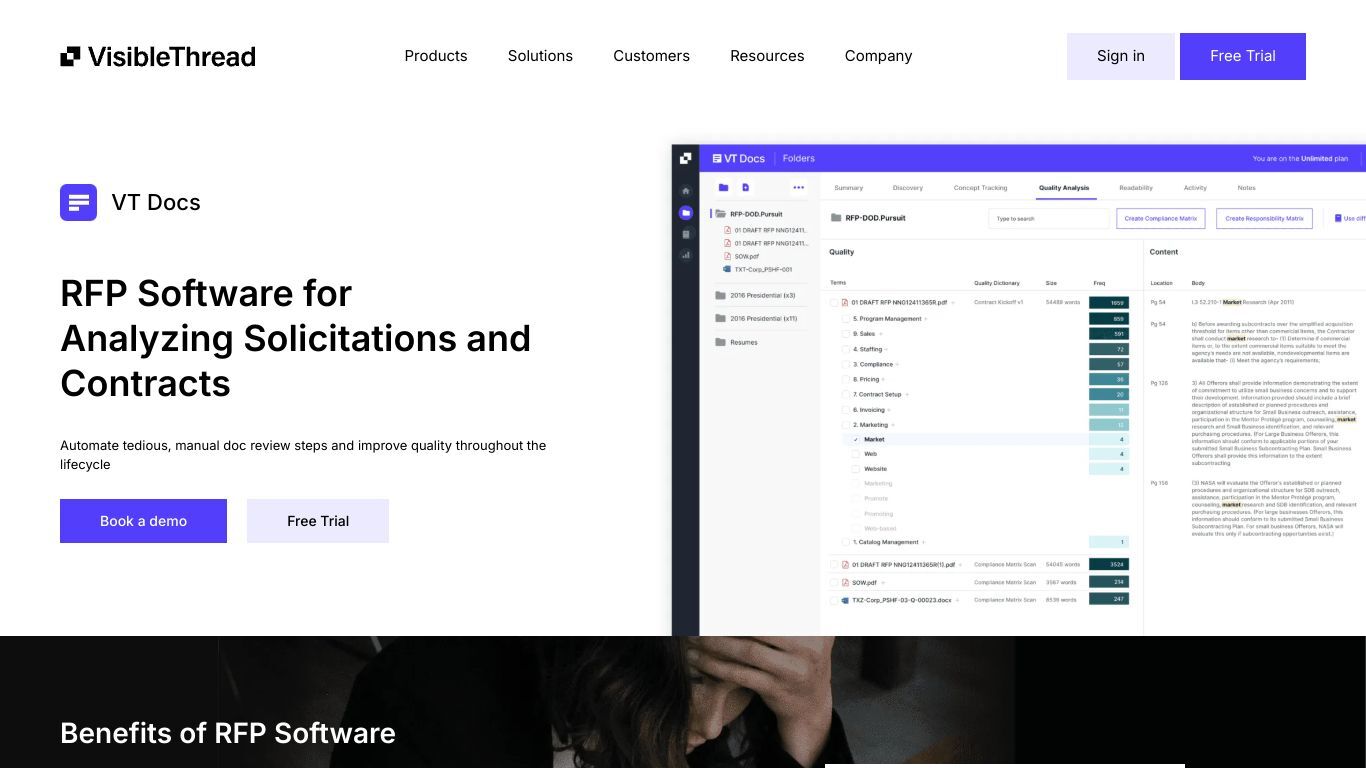Uncheck the Market term checkbox
This screenshot has height=768, width=1366.
(x=856, y=439)
